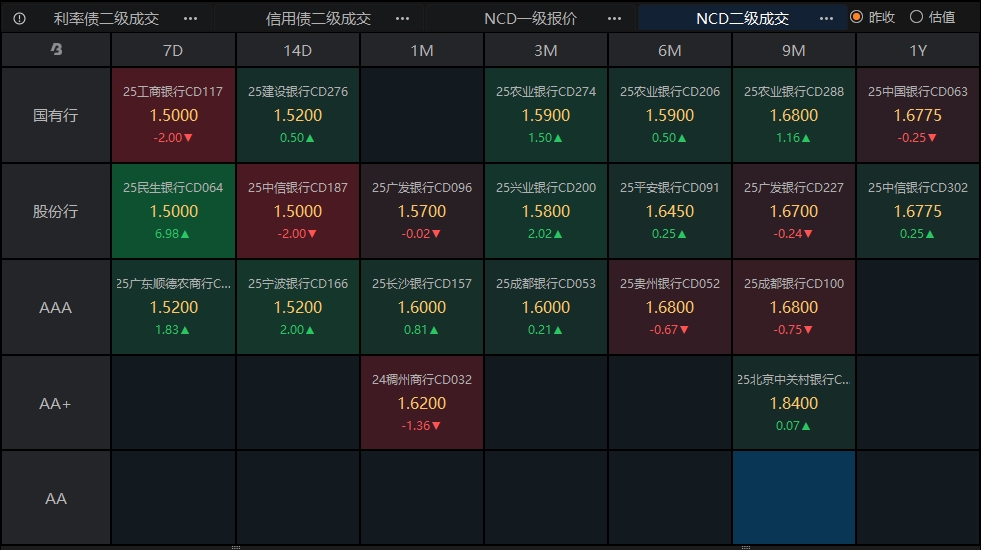
Task: Open the 25中信银行CD187 cell
Action: click(298, 211)
